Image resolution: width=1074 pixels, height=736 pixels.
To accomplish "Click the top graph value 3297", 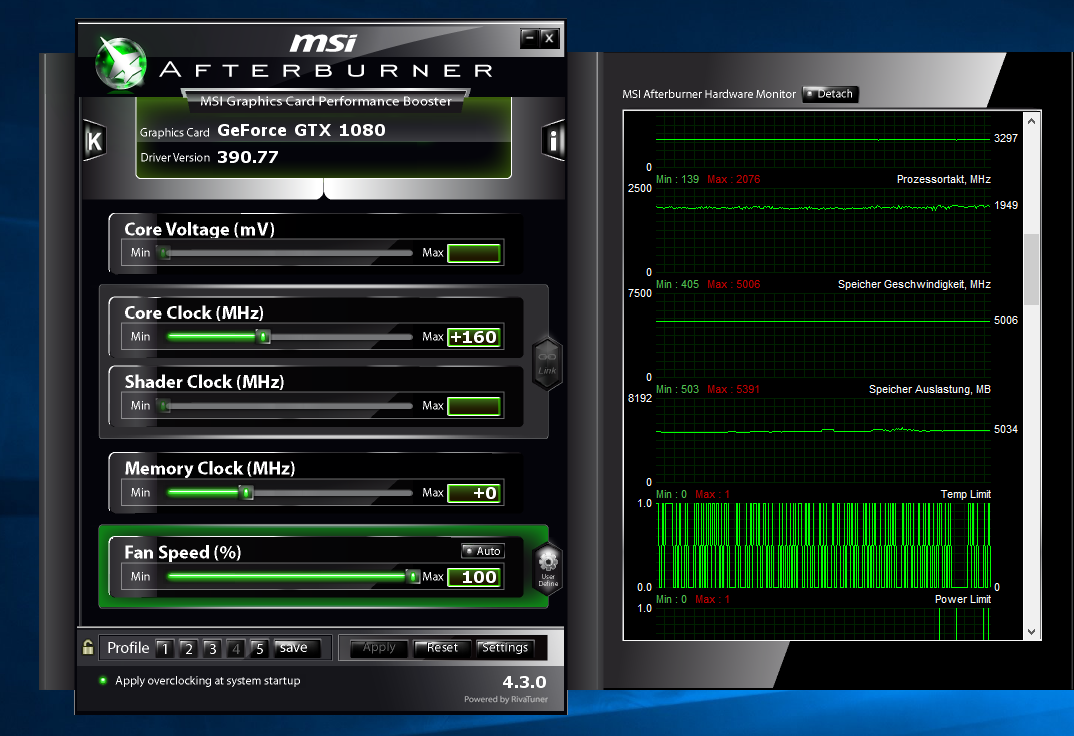I will [x=1006, y=138].
